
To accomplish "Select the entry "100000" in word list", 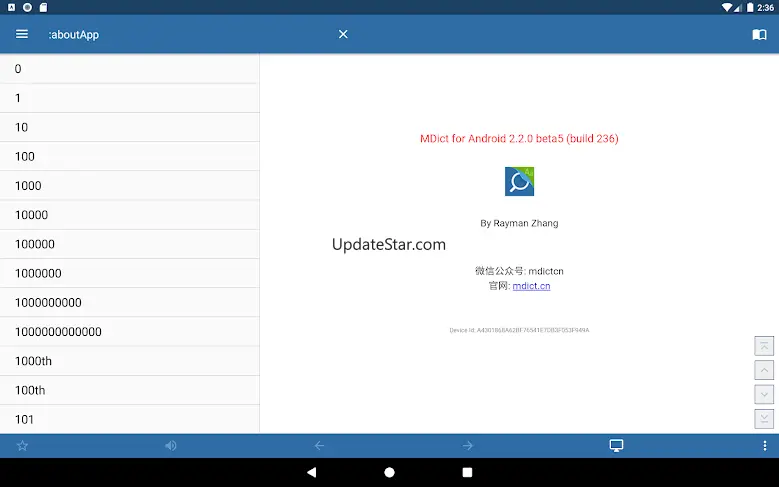I will point(130,244).
